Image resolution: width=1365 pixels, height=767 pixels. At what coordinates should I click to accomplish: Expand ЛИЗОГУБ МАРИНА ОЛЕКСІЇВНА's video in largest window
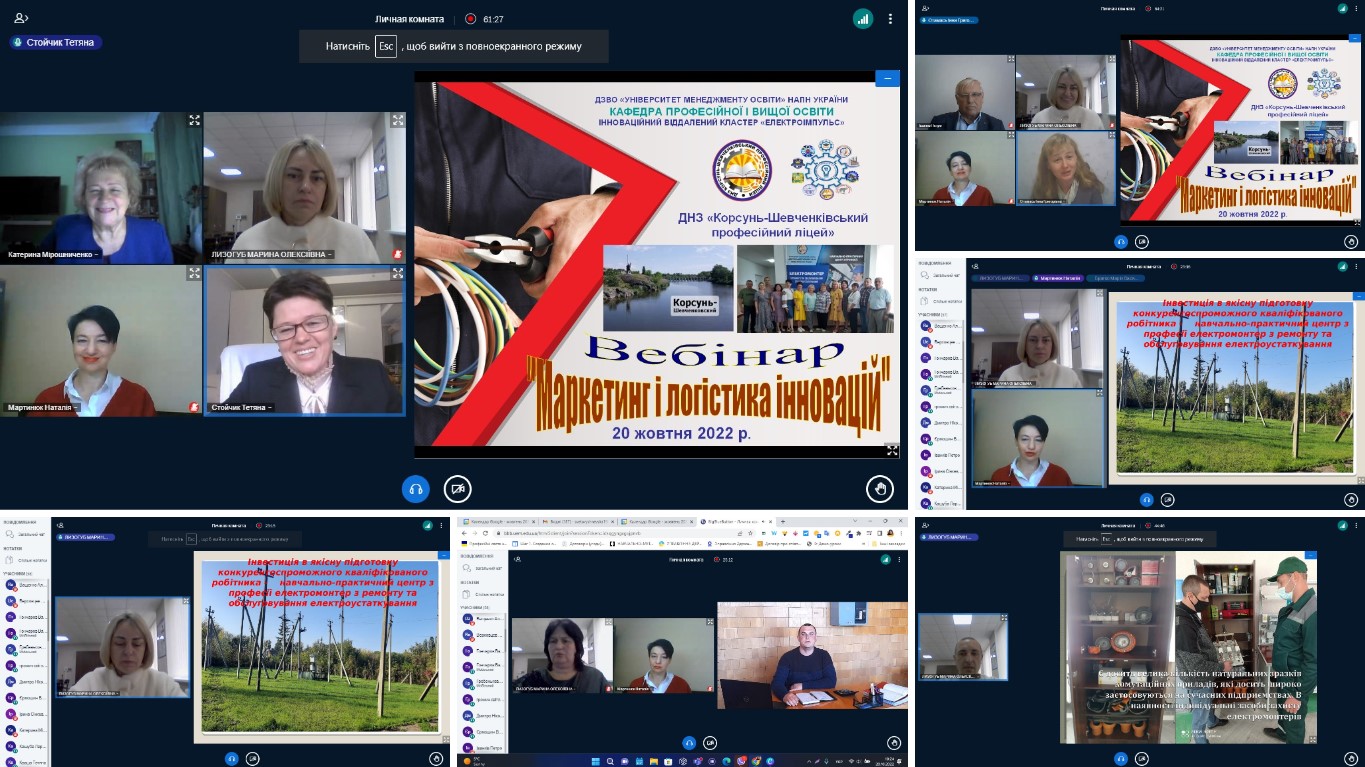click(x=398, y=120)
